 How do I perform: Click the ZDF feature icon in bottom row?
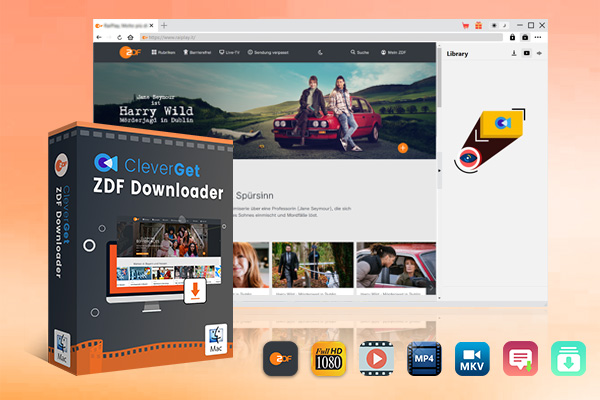point(280,359)
